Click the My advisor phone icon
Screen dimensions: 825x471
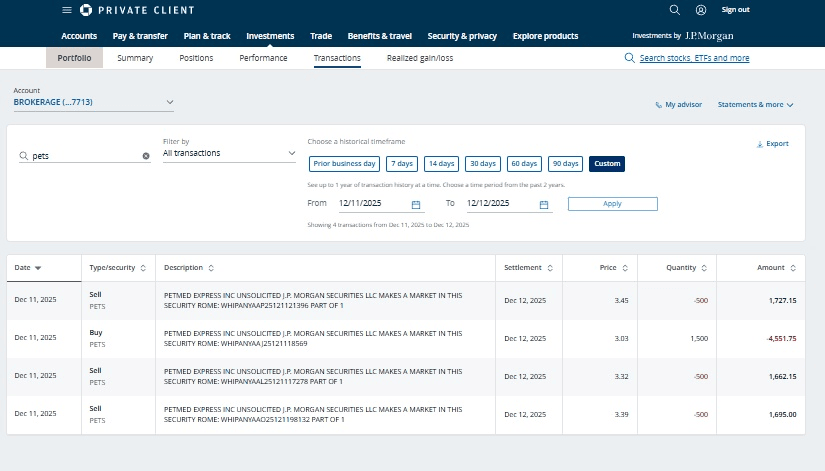click(x=658, y=104)
